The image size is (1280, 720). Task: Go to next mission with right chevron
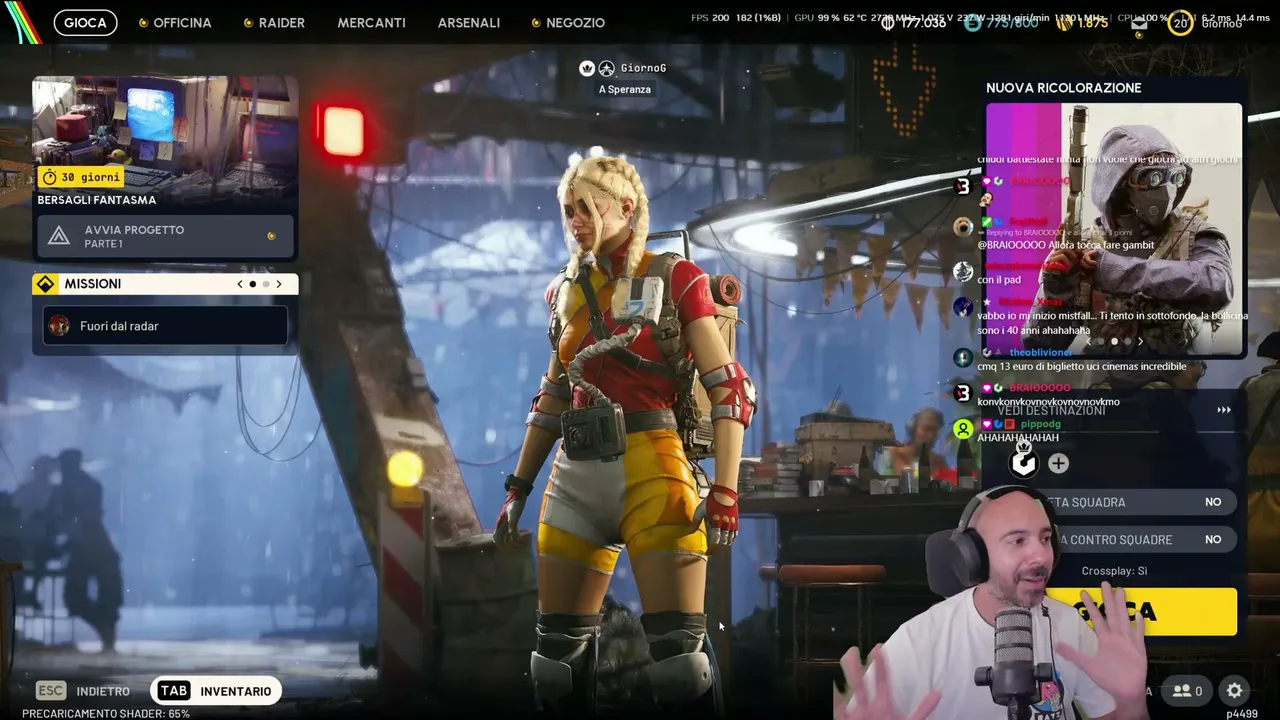279,284
